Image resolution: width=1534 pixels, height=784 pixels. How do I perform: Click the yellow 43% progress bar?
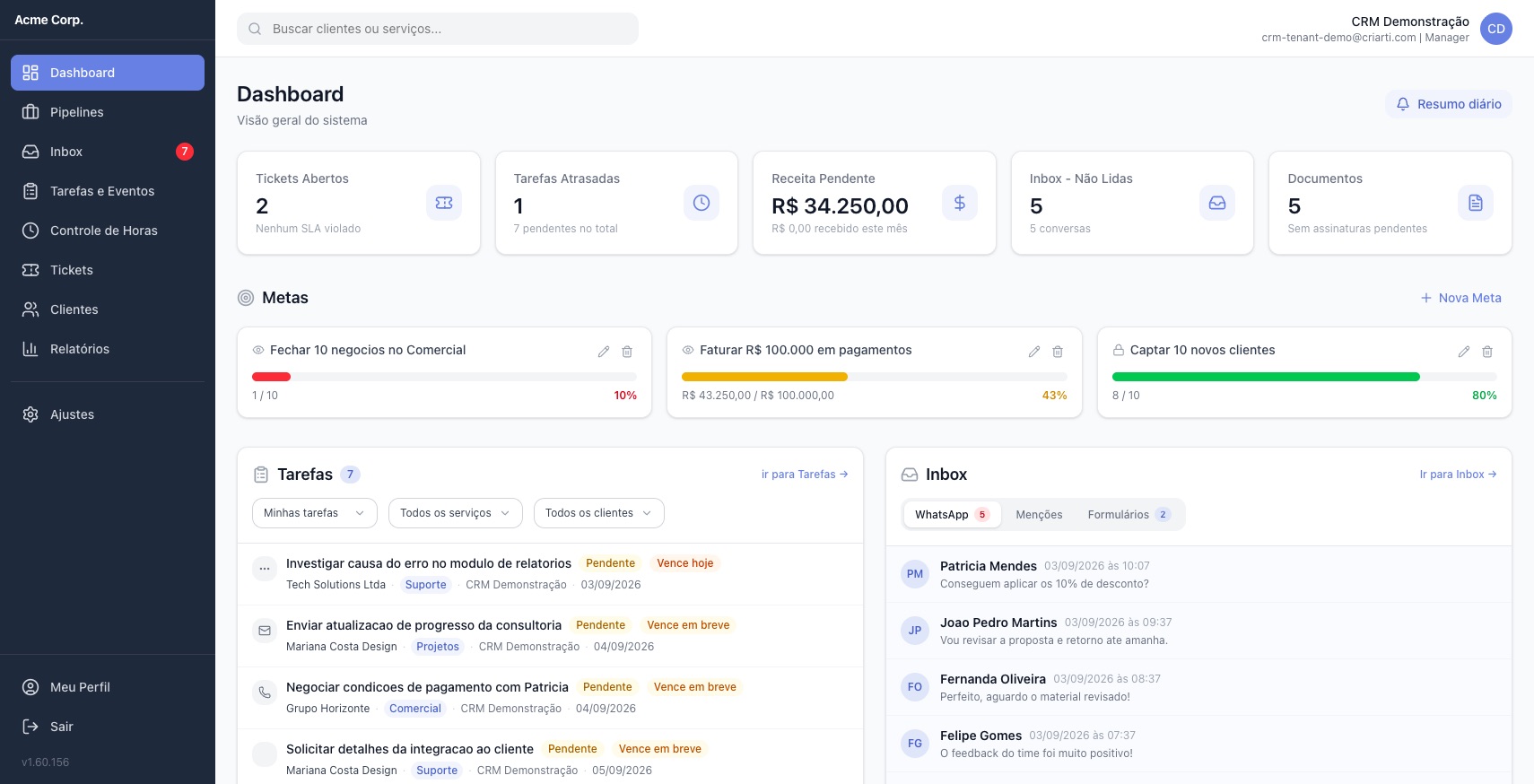764,377
